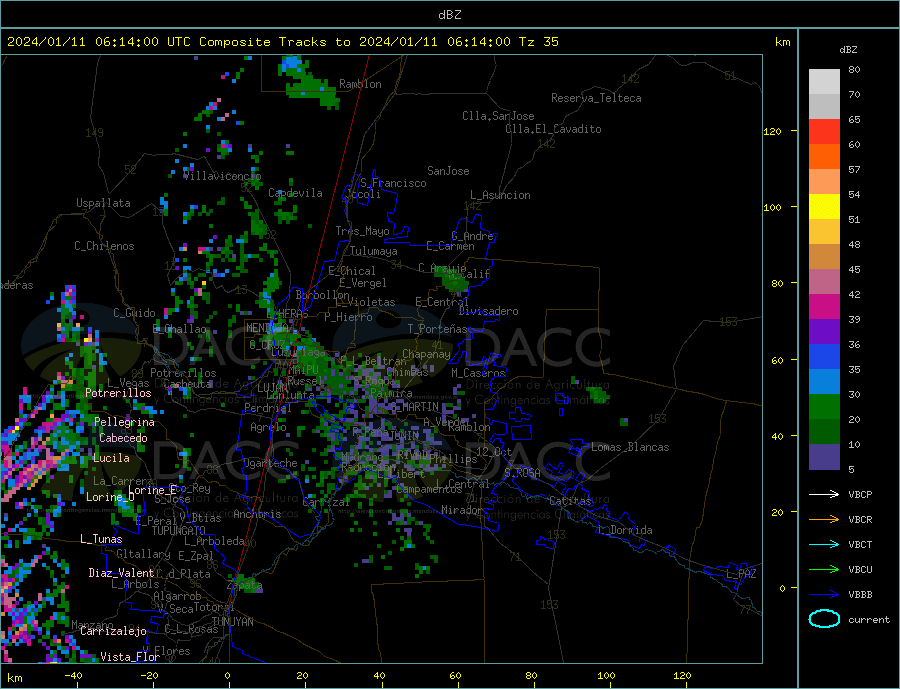The height and width of the screenshot is (689, 900).
Task: Click the 'Cabecedo' map label
Action: click(x=123, y=438)
